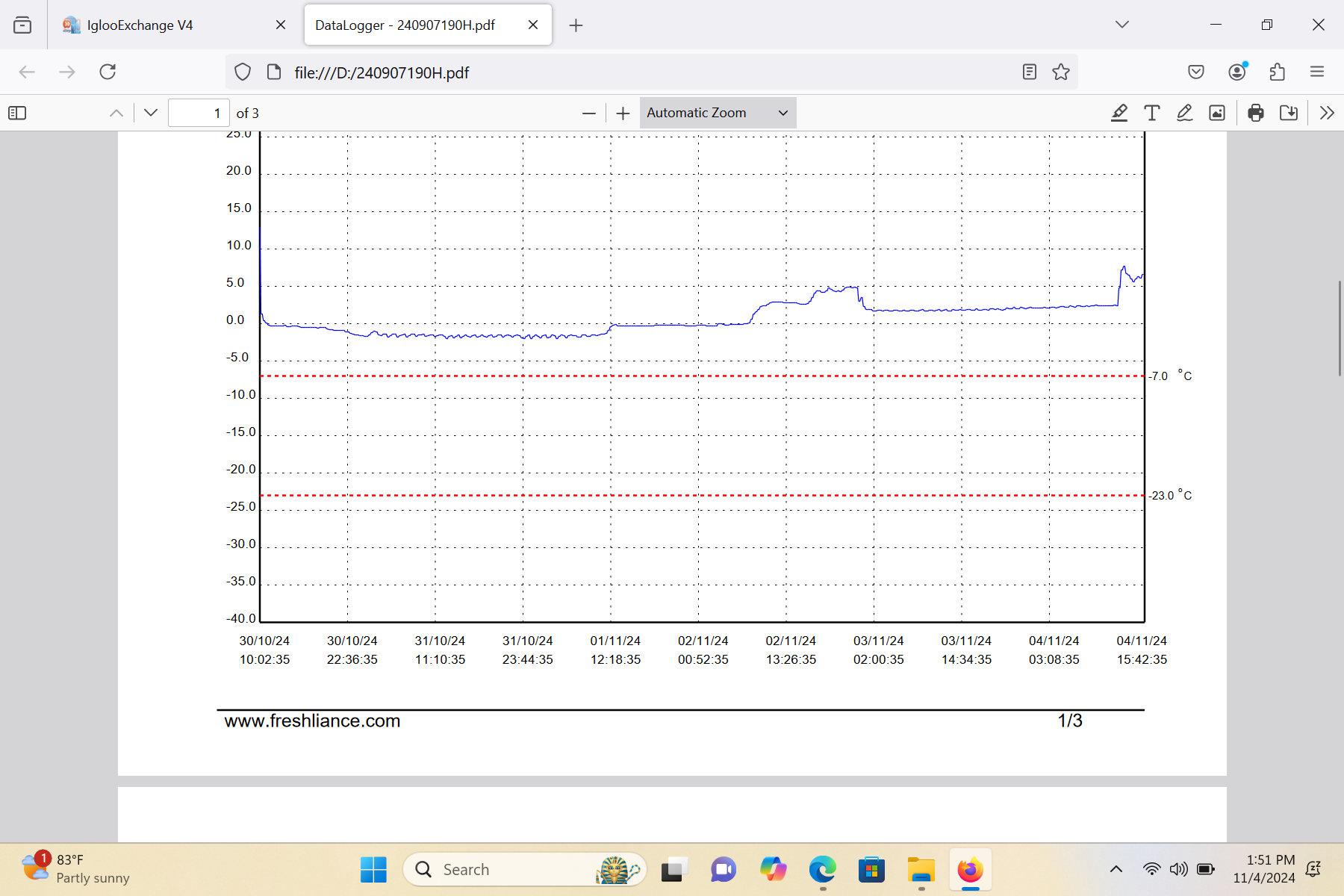Open PDF viewer more tools menu
The width and height of the screenshot is (1344, 896).
point(1327,113)
